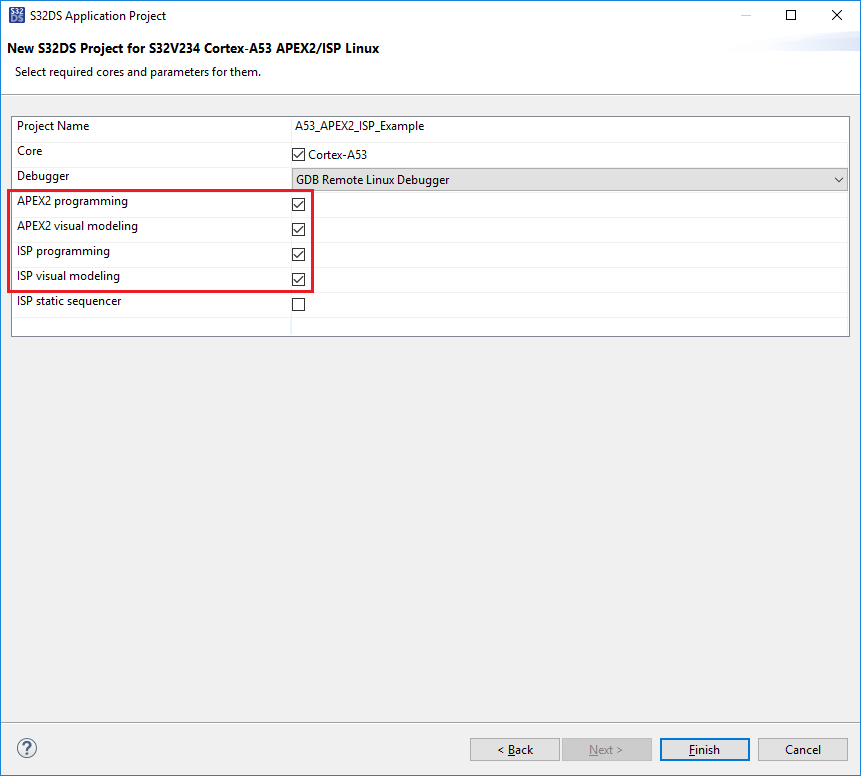Close the S32DS Application Project dialog
Image resolution: width=861 pixels, height=776 pixels.
pos(836,15)
